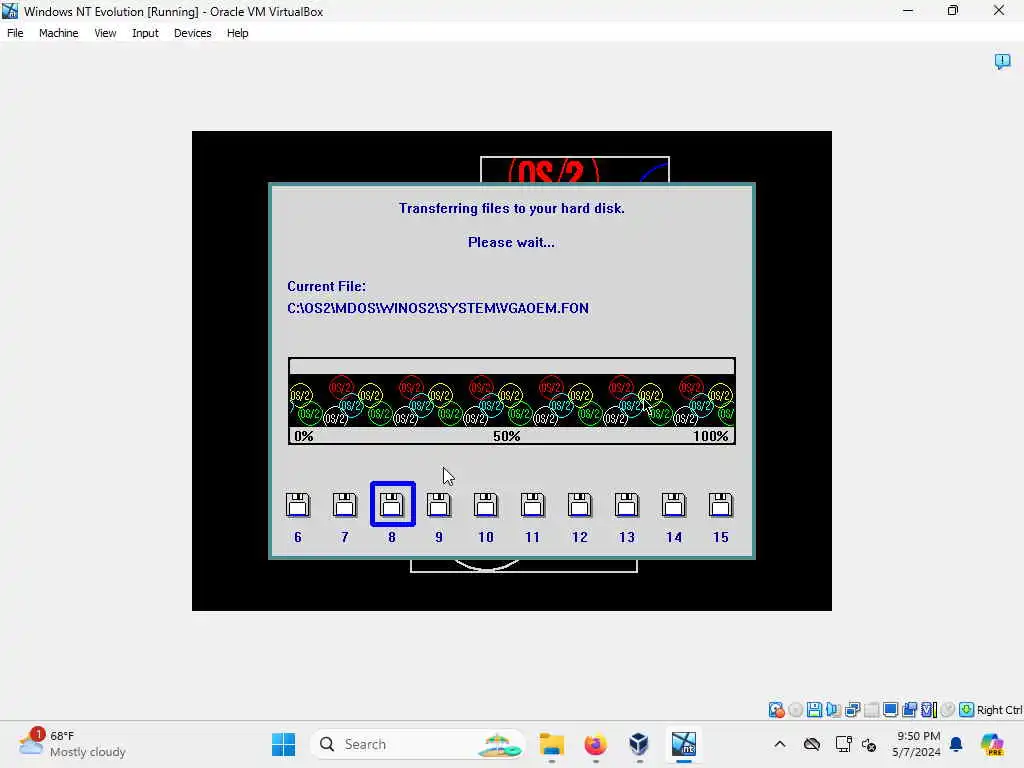The image size is (1024, 768).
Task: Open the Machine menu
Action: click(x=58, y=33)
